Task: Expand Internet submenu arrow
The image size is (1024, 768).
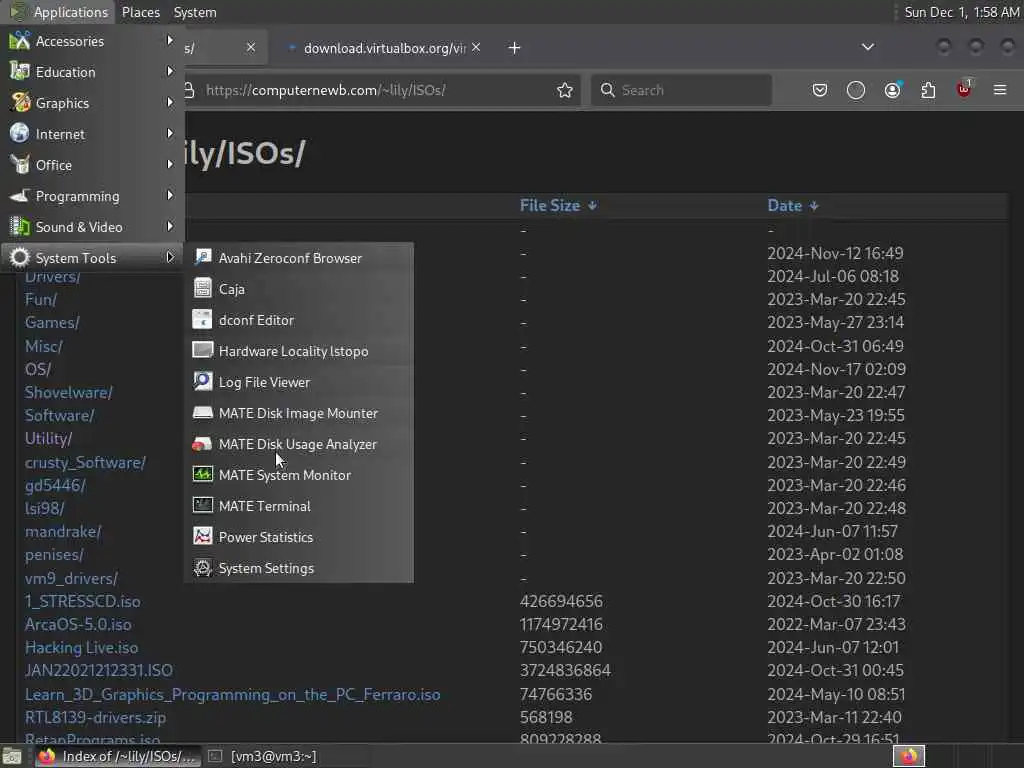Action: (170, 133)
